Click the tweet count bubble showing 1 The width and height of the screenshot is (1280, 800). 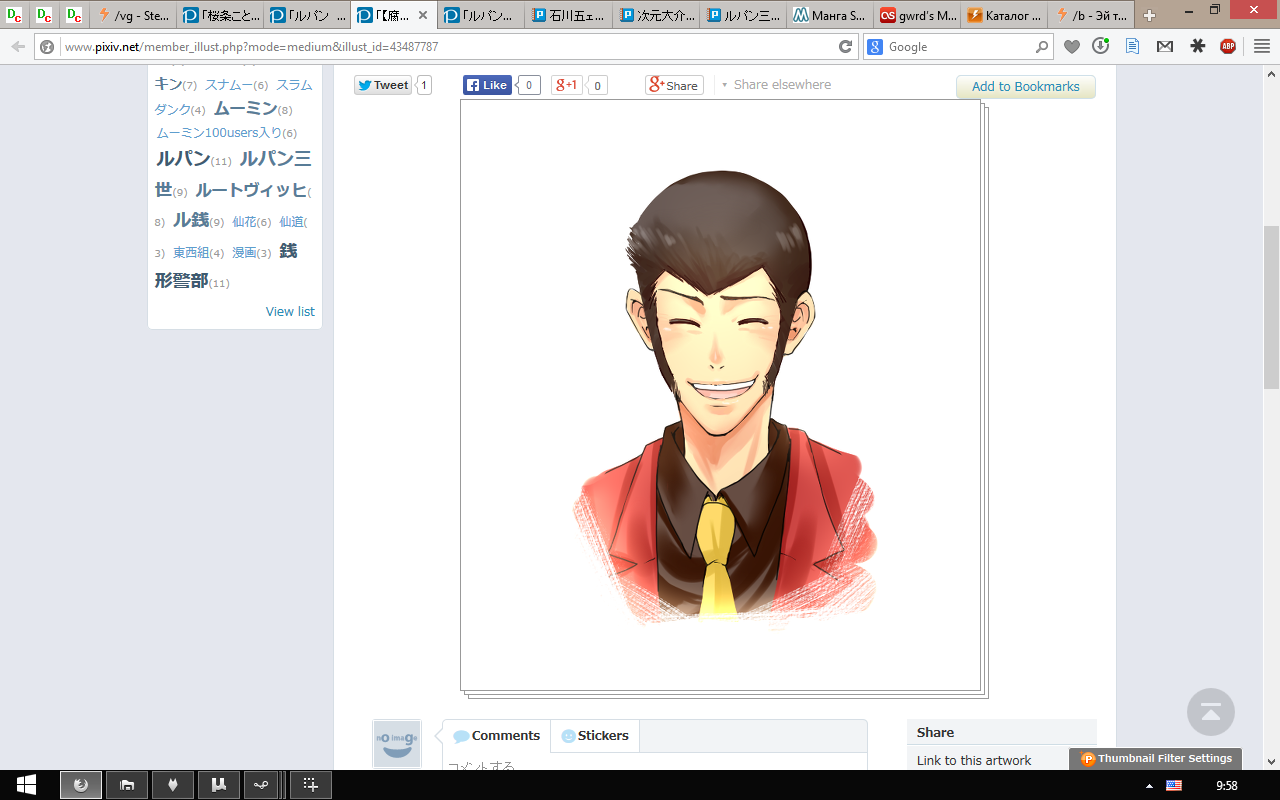pos(424,85)
